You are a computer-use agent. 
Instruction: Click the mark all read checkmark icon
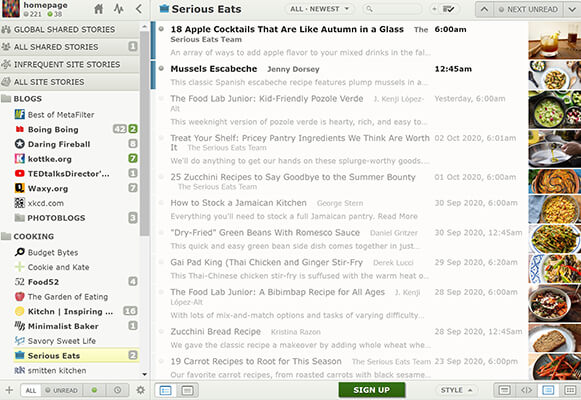click(x=448, y=9)
